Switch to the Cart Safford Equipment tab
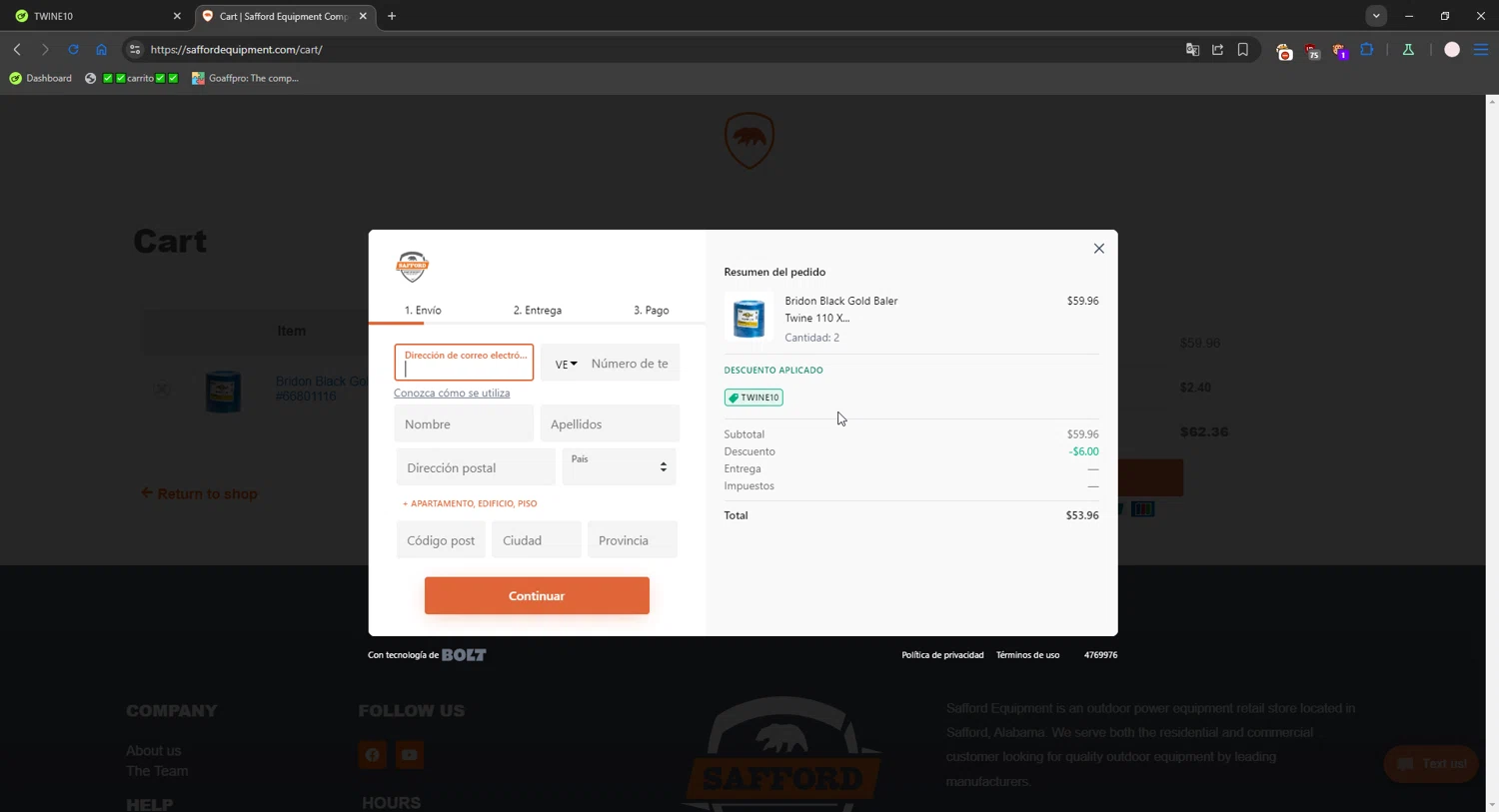The width and height of the screenshot is (1499, 812). 284,16
